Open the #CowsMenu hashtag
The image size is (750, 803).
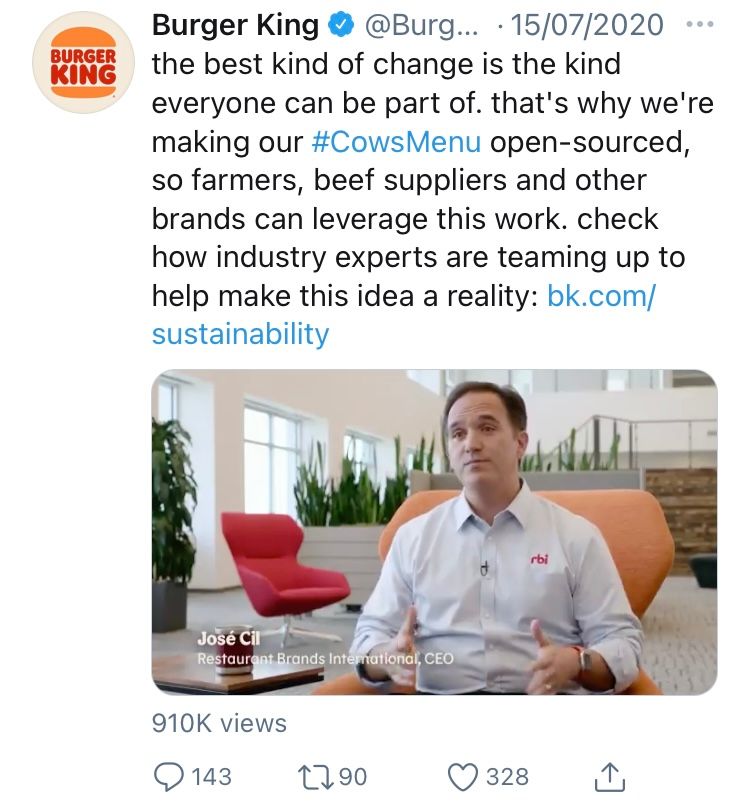point(396,142)
